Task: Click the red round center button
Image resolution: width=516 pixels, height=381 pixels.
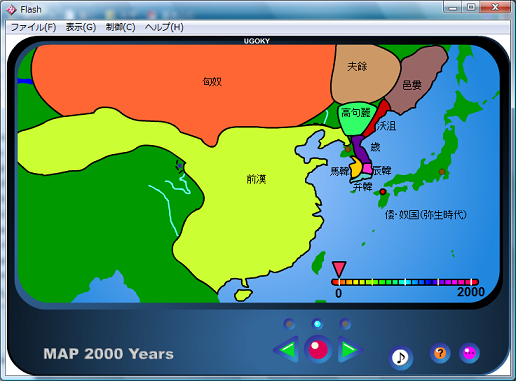Action: (x=318, y=349)
